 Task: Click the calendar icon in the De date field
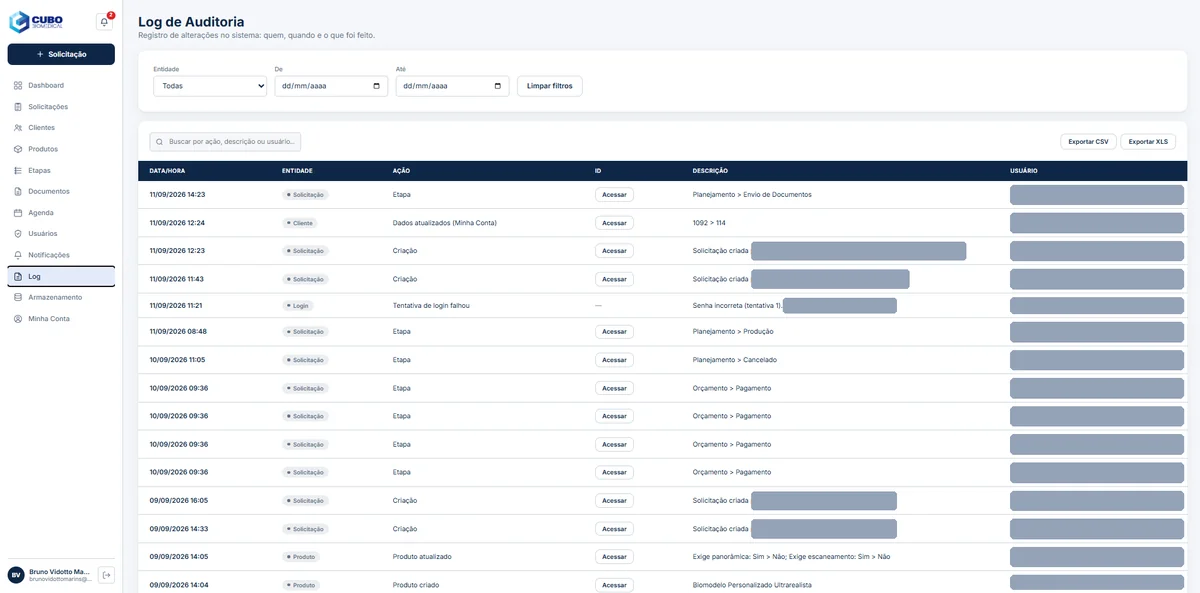coord(376,86)
